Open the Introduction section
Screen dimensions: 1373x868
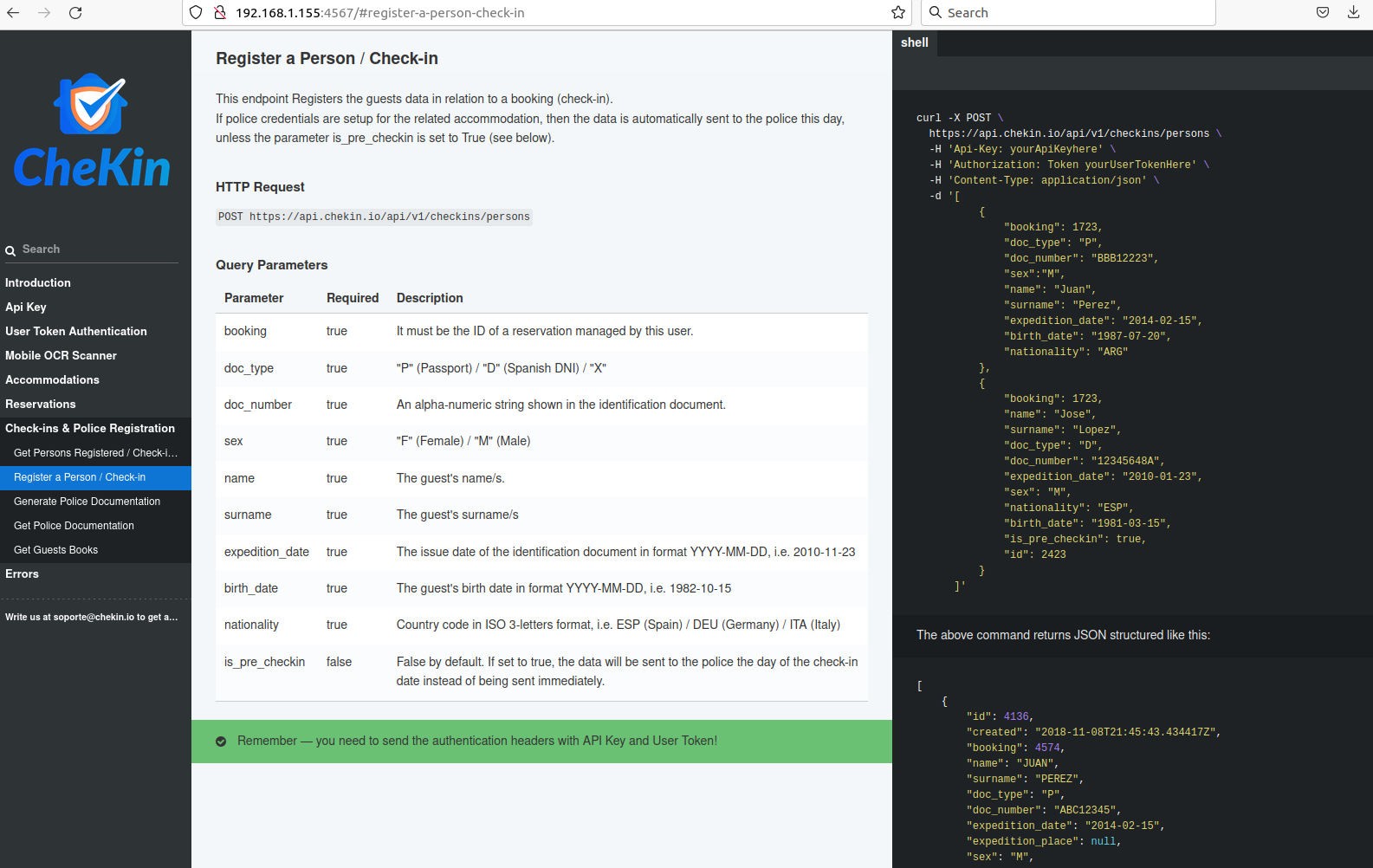(38, 283)
